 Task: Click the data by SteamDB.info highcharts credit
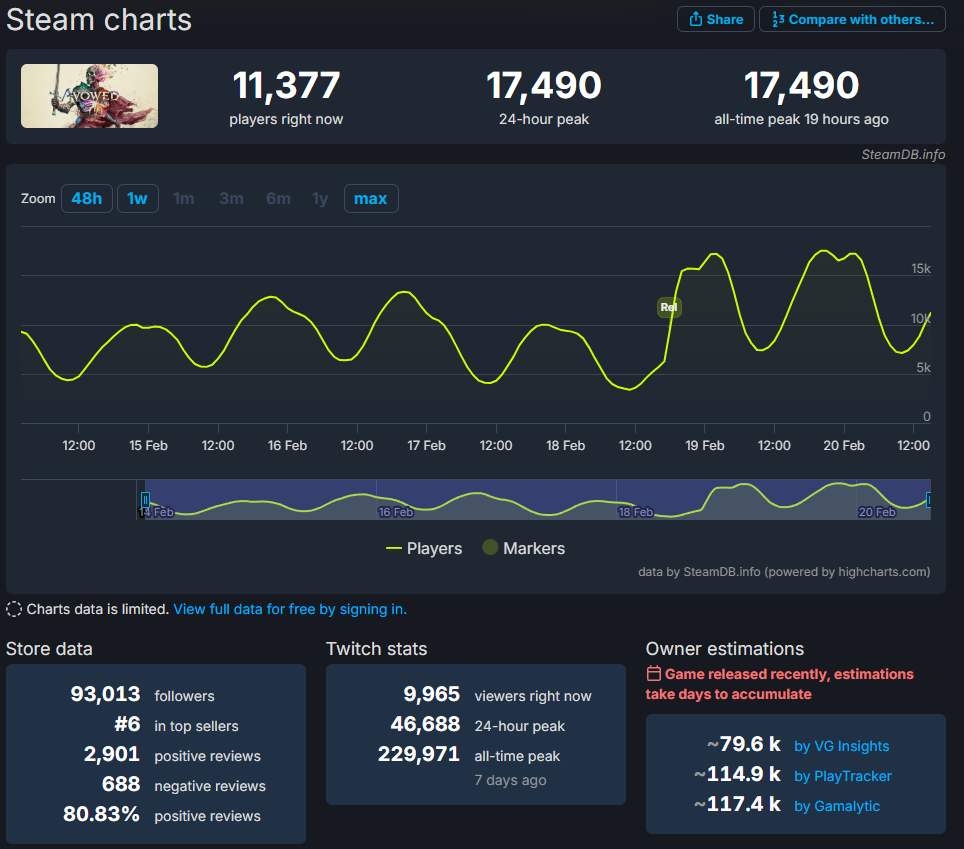pyautogui.click(x=784, y=572)
